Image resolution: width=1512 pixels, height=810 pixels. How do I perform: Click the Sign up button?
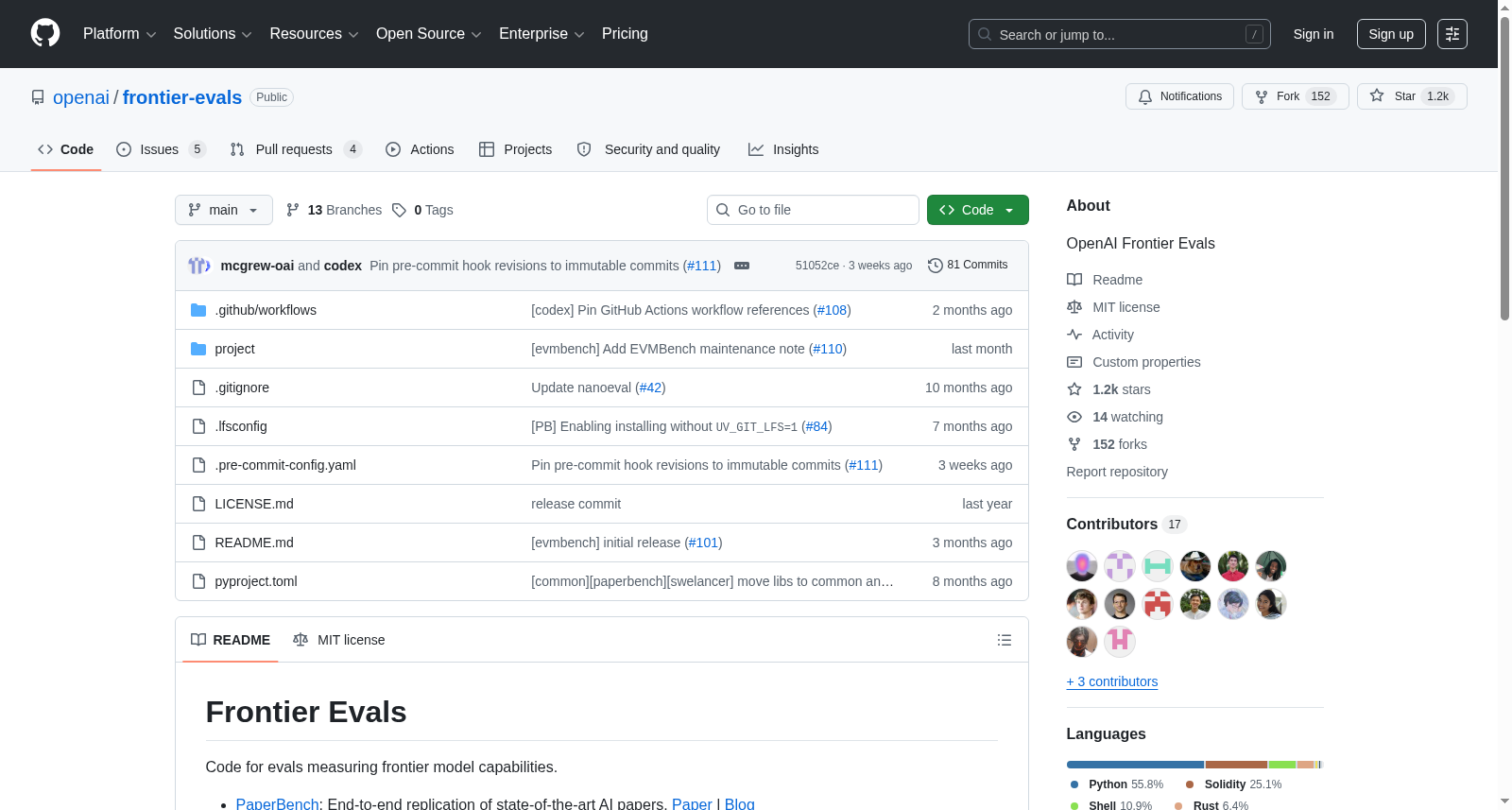click(x=1391, y=34)
